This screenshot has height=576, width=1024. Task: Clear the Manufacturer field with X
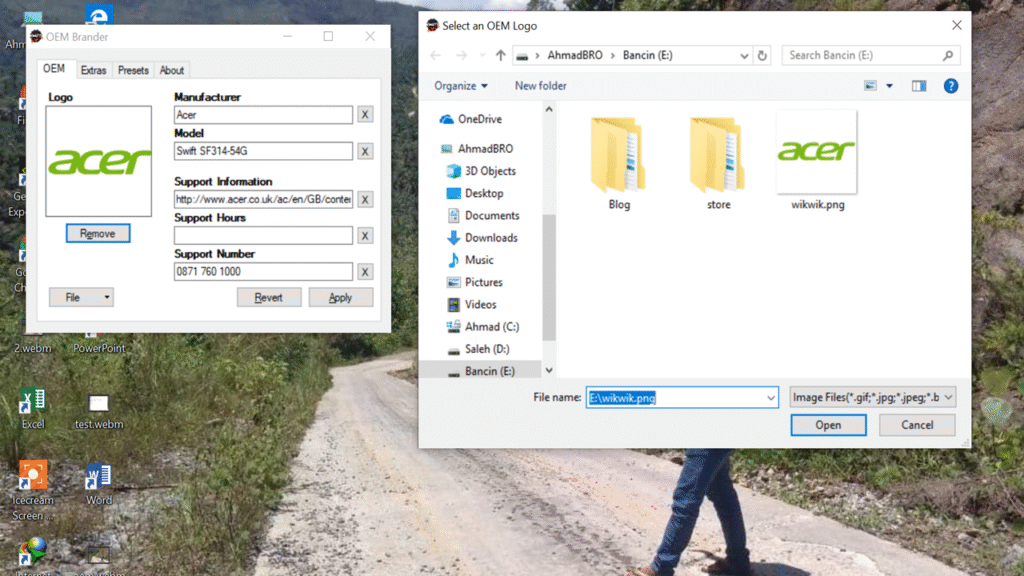coord(365,115)
